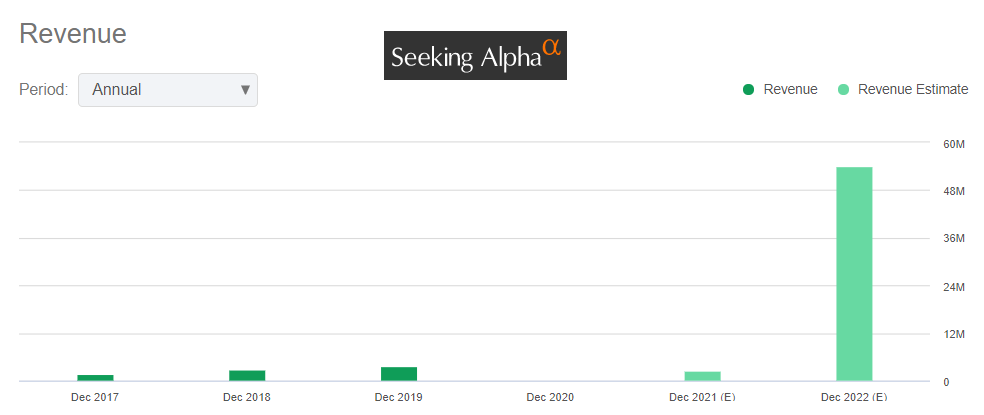Select the Dec 2019 revenue bar
This screenshot has width=984, height=415.
[x=398, y=373]
